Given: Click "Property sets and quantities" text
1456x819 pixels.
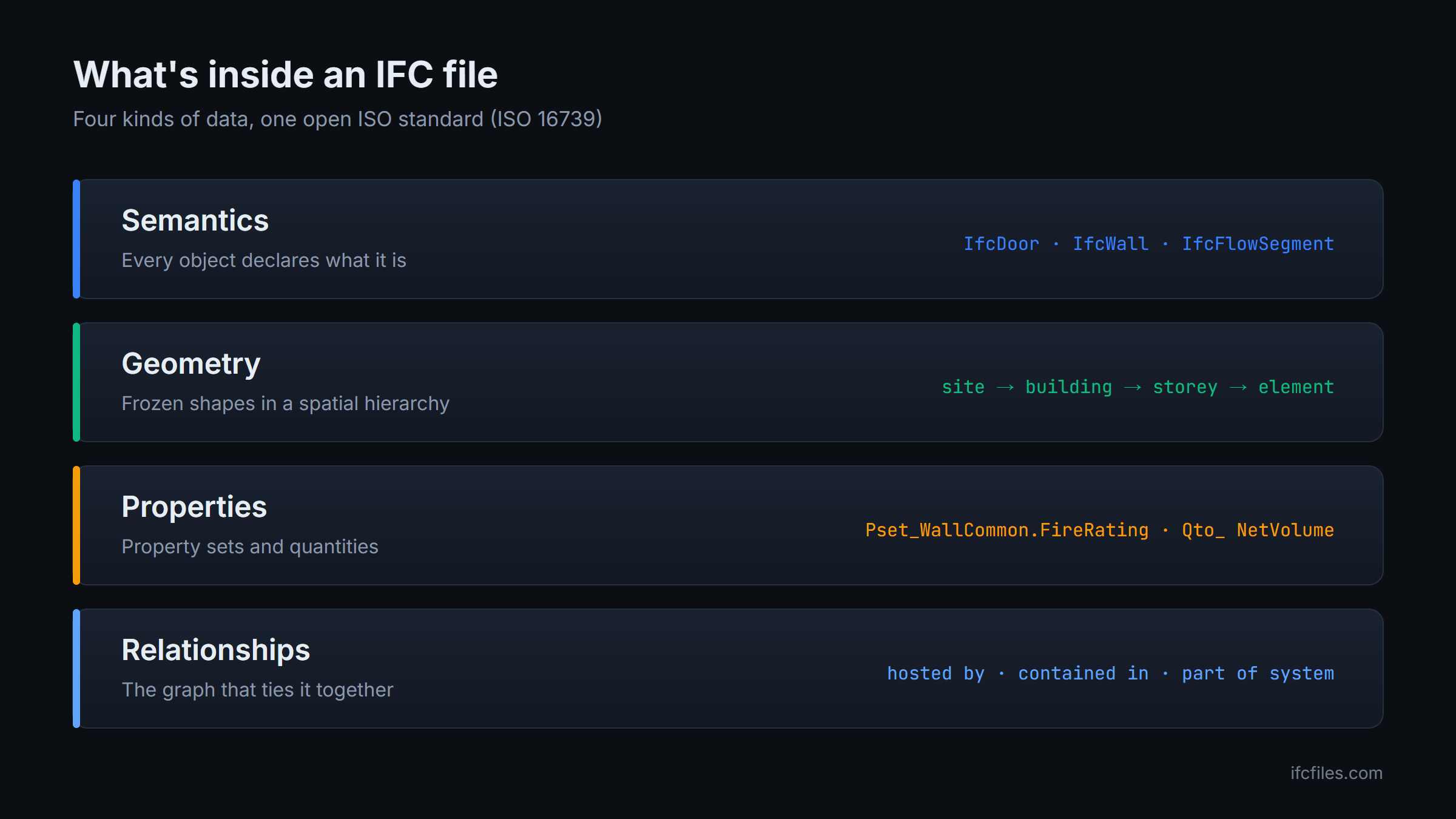Looking at the screenshot, I should [250, 547].
